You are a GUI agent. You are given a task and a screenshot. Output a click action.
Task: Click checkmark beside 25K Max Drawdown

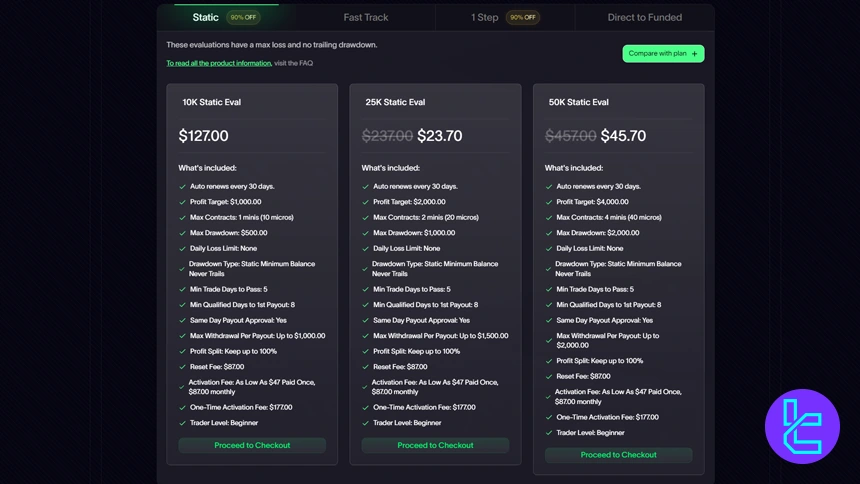pyautogui.click(x=366, y=233)
